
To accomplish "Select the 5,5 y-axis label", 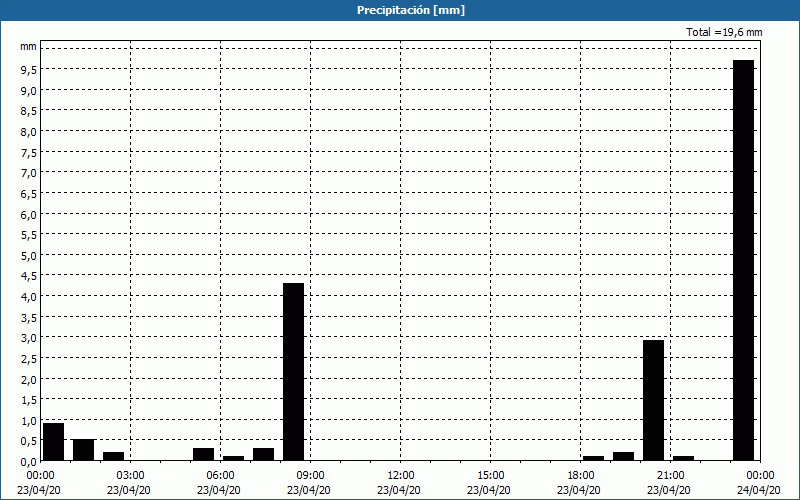I will [x=29, y=235].
